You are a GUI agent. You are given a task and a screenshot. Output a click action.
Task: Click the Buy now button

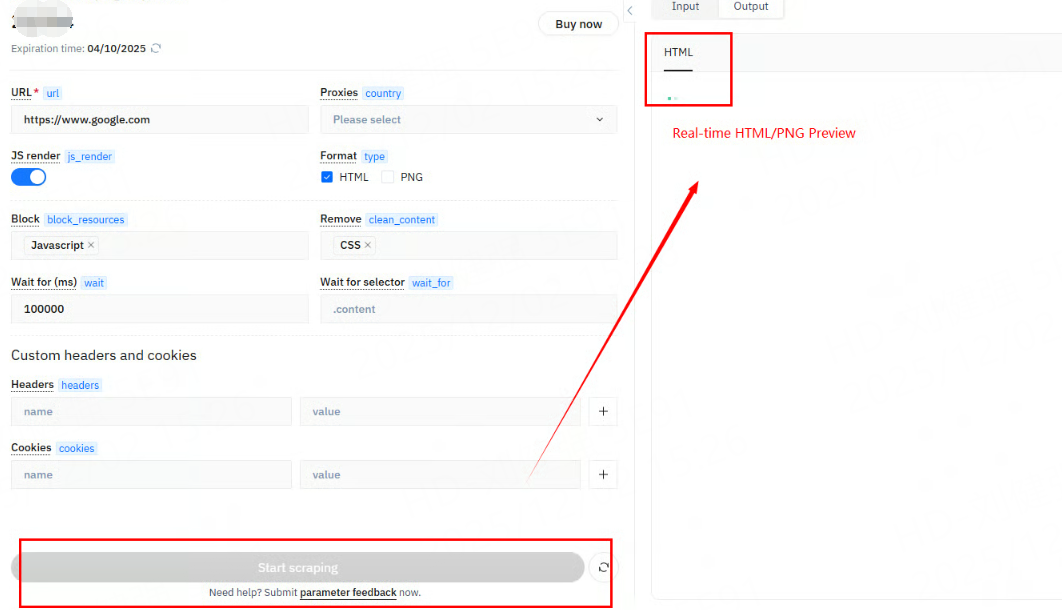578,24
